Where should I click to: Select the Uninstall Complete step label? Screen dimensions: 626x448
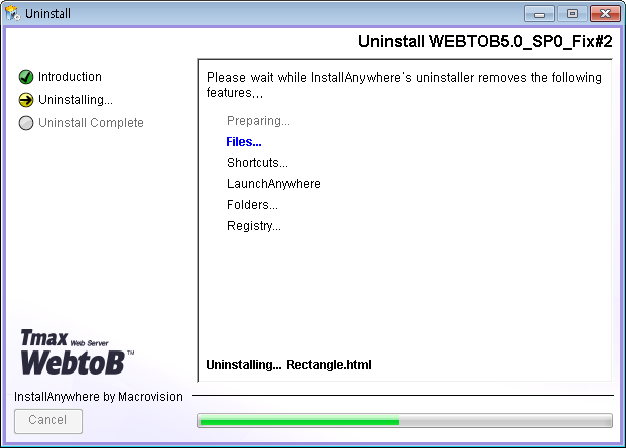pos(91,123)
